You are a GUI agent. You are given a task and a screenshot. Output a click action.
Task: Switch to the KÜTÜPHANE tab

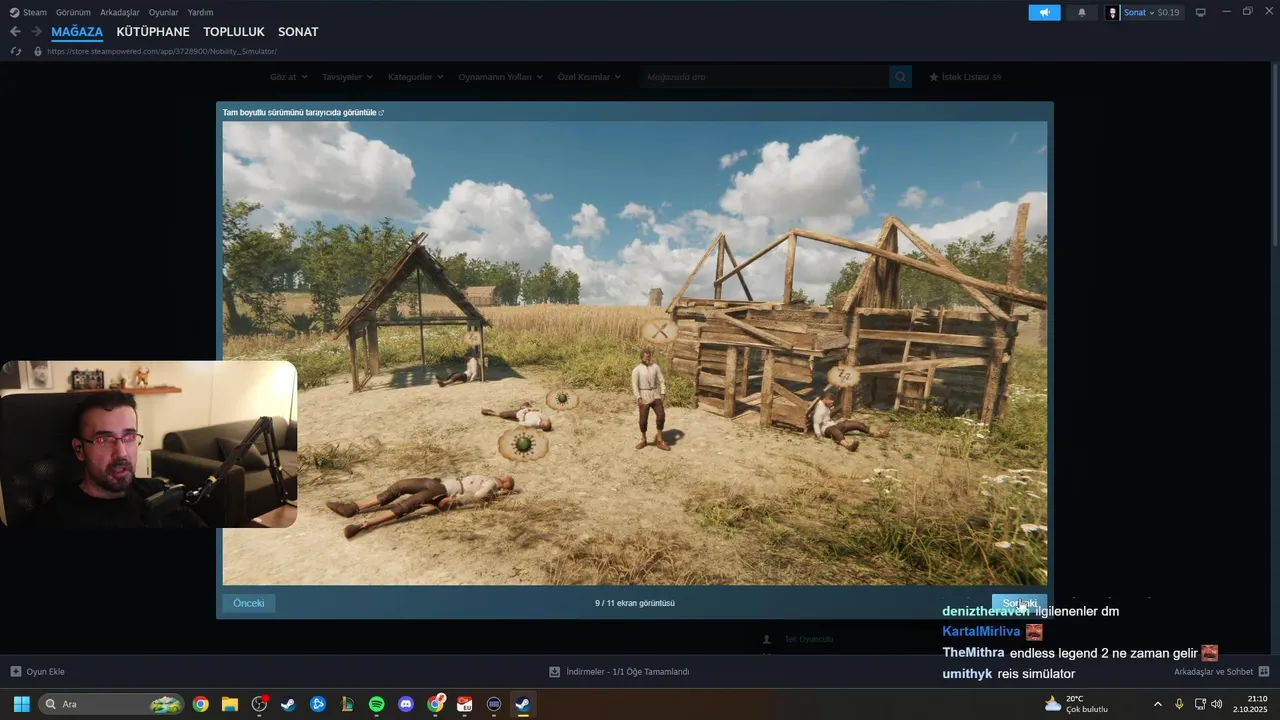(153, 32)
